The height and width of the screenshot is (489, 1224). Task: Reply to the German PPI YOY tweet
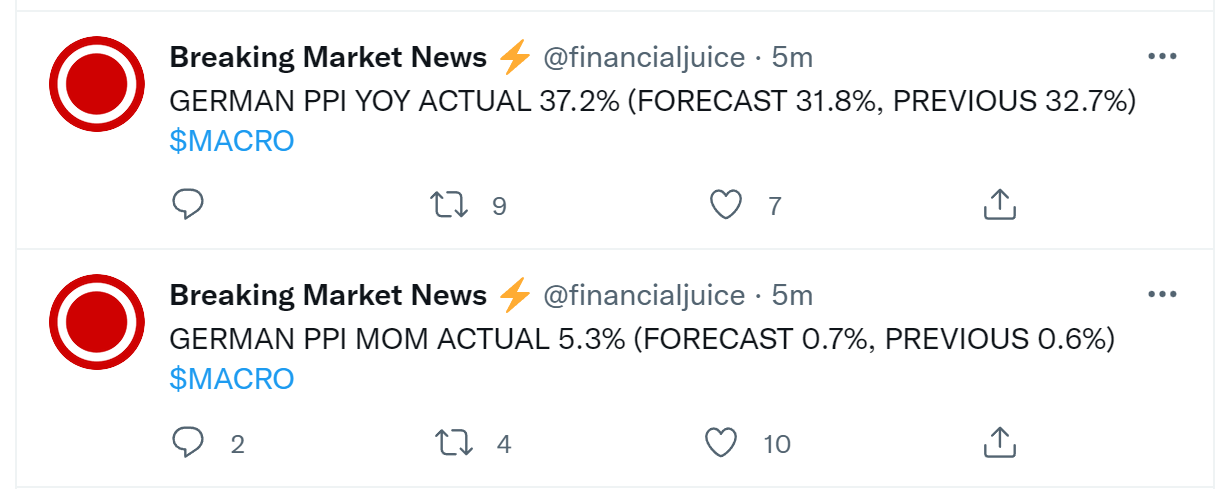point(188,205)
